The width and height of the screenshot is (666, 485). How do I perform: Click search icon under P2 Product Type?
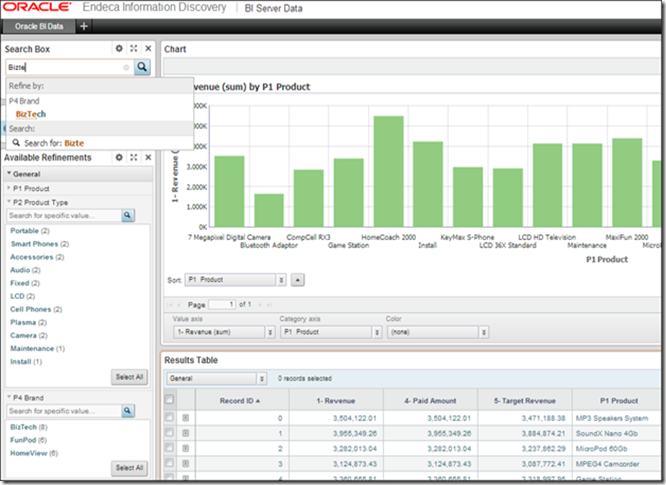(x=128, y=215)
